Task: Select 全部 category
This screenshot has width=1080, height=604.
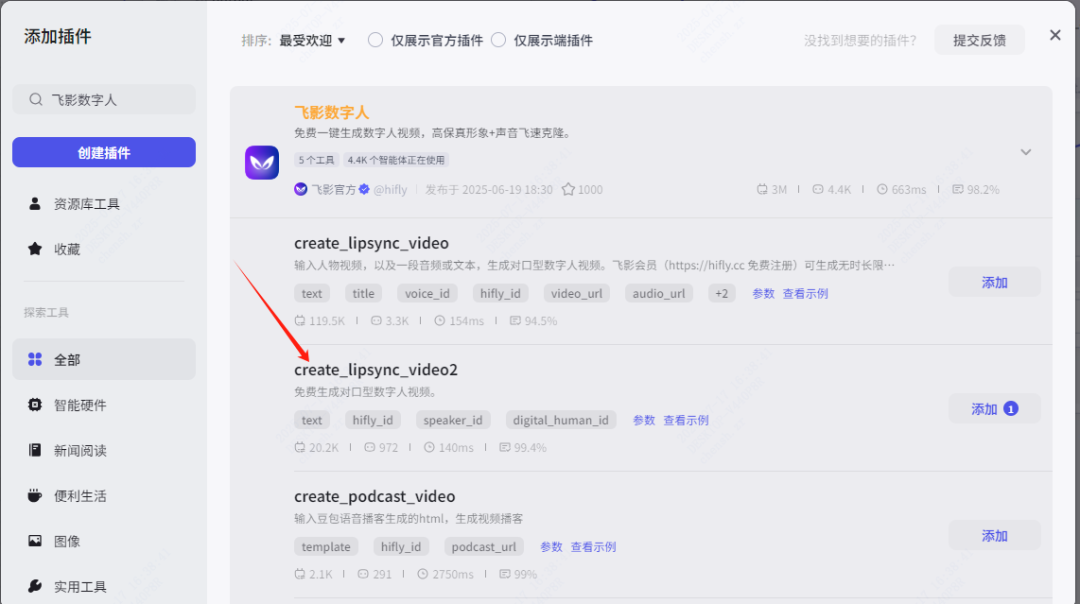Action: click(104, 360)
